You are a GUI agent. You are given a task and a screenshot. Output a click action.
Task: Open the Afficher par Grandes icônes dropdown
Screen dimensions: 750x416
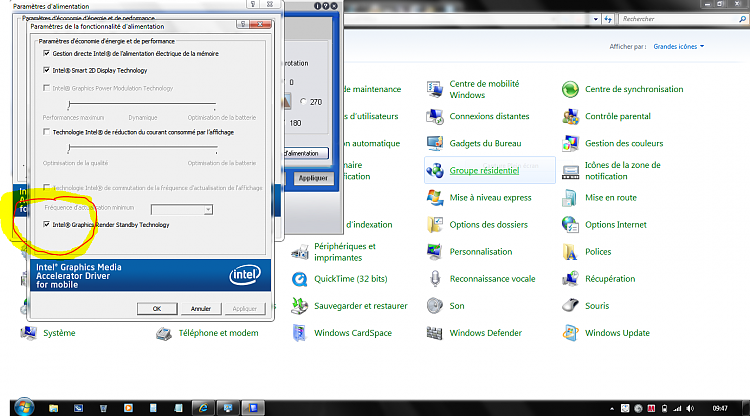[x=679, y=46]
